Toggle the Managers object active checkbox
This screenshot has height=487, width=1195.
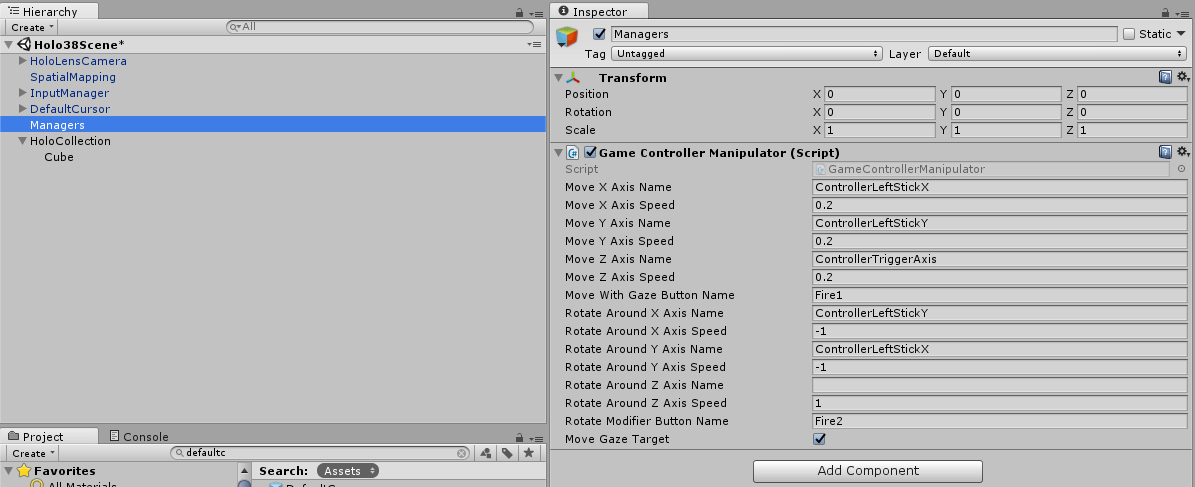point(600,34)
